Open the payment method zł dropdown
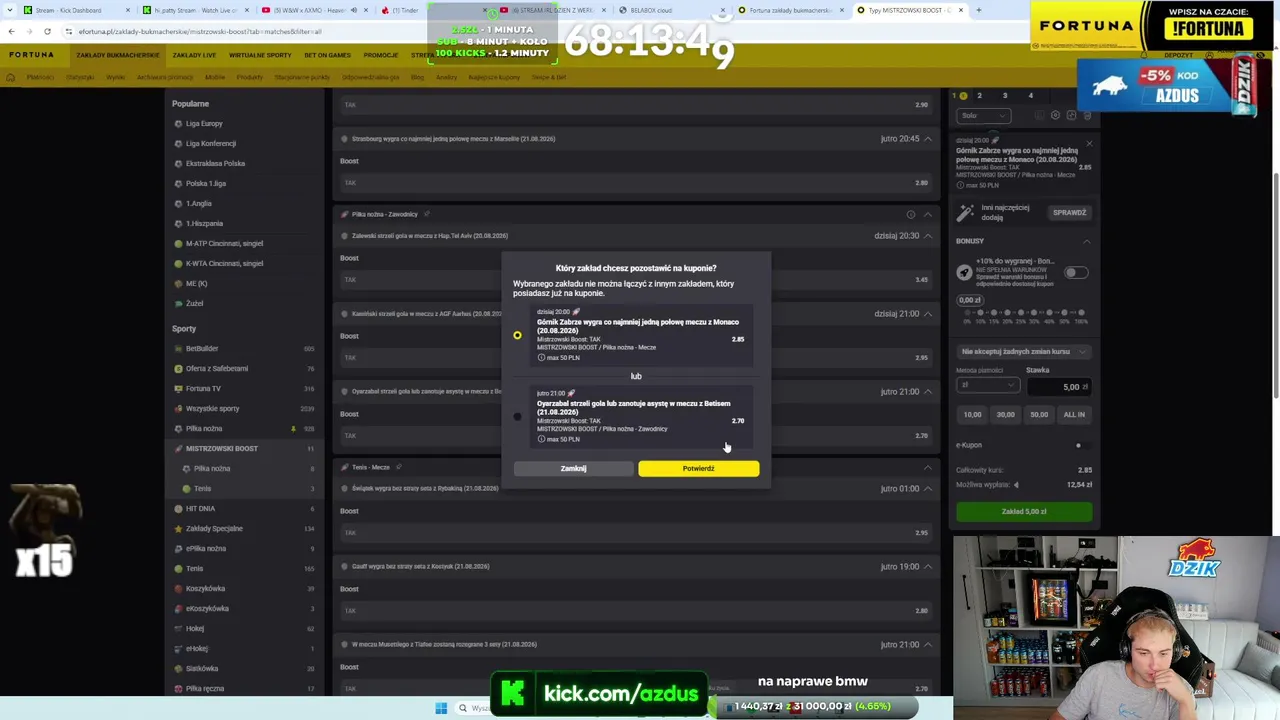Viewport: 1280px width, 720px height. [x=987, y=386]
